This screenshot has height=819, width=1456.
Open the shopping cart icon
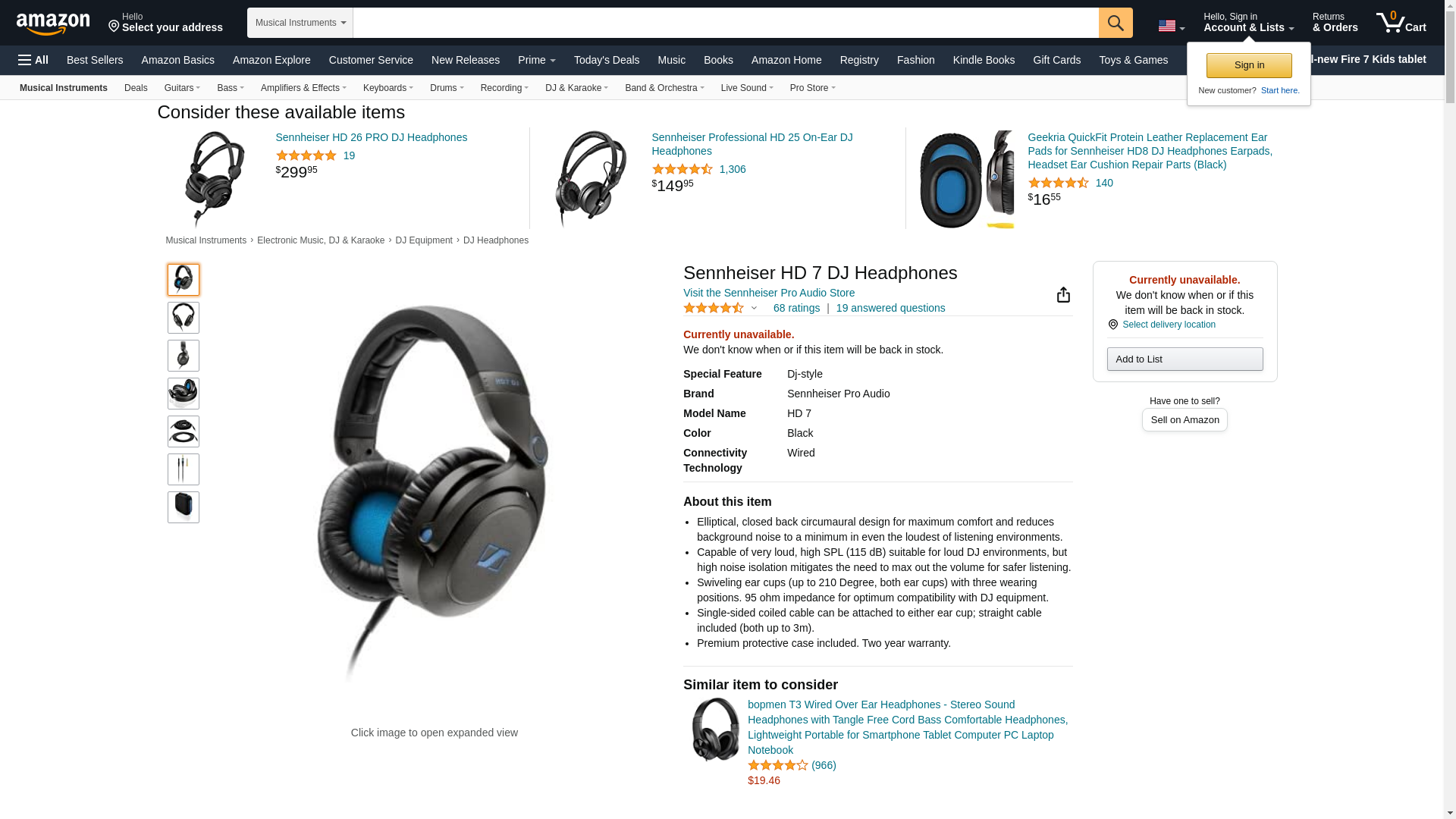[x=1401, y=23]
